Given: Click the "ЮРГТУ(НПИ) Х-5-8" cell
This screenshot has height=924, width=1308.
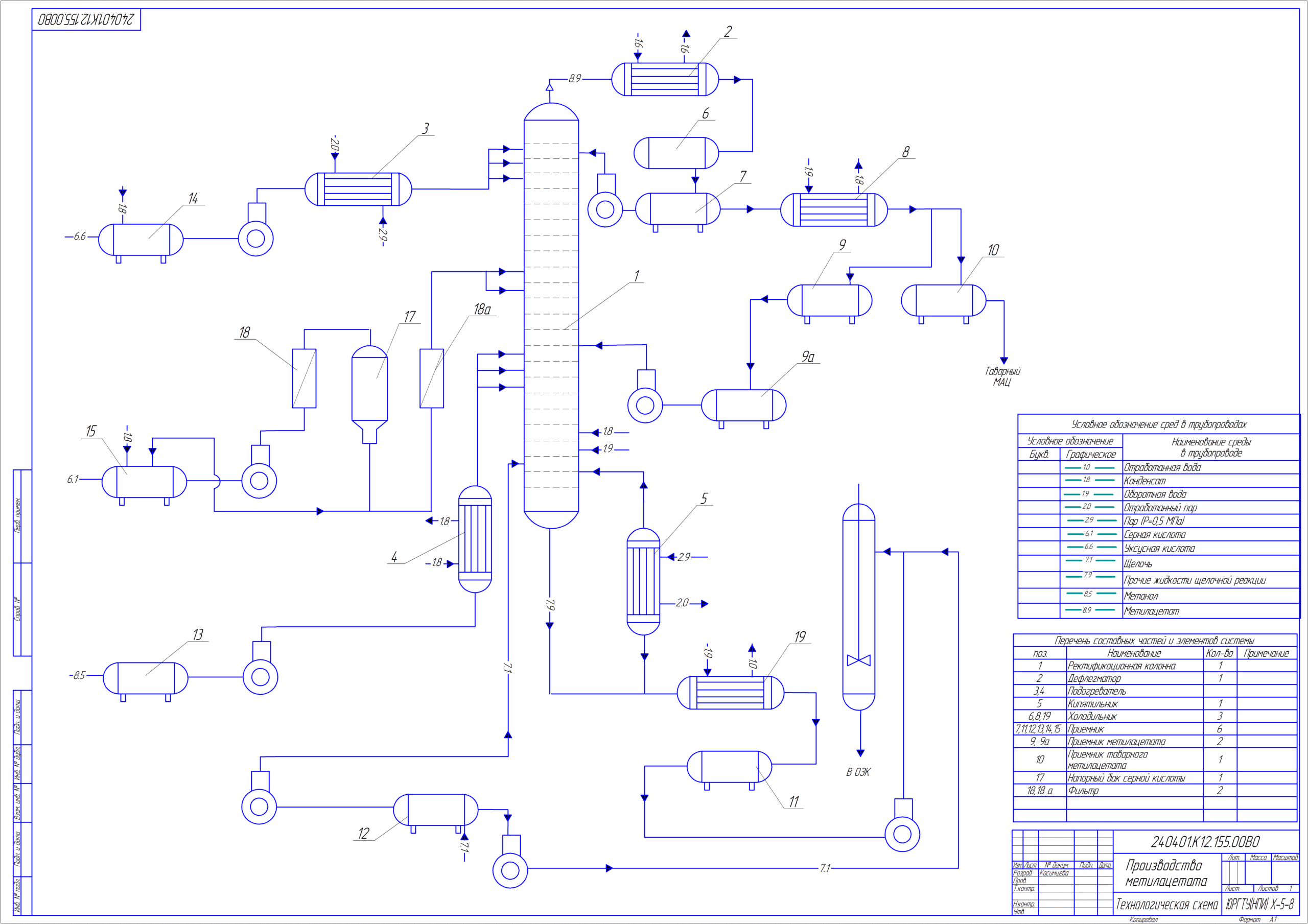Looking at the screenshot, I should point(1259,904).
